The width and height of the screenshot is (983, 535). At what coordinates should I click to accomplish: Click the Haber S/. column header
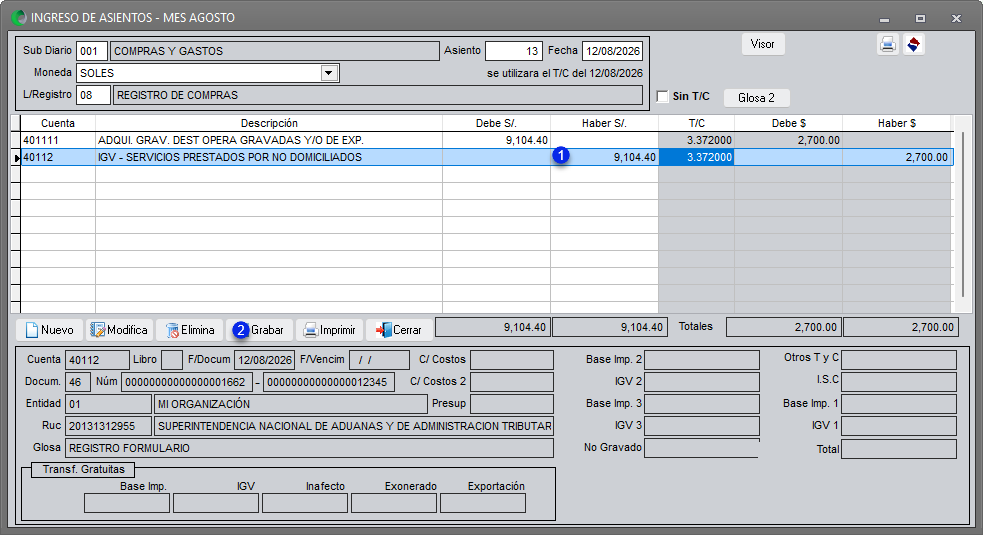pos(604,123)
